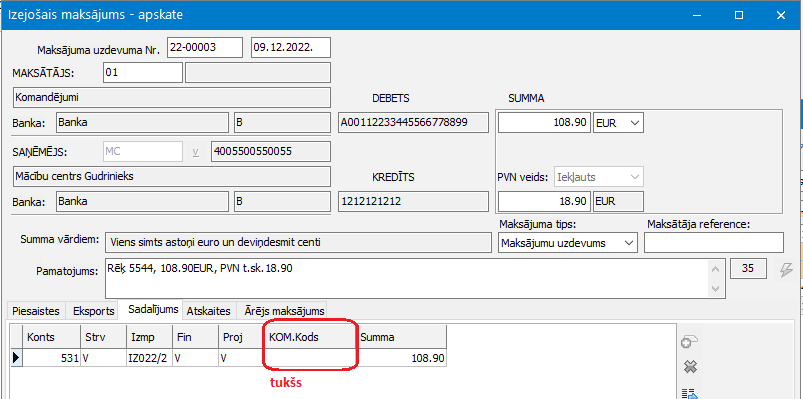Click the delete row X icon
803x399 pixels.
pyautogui.click(x=690, y=367)
